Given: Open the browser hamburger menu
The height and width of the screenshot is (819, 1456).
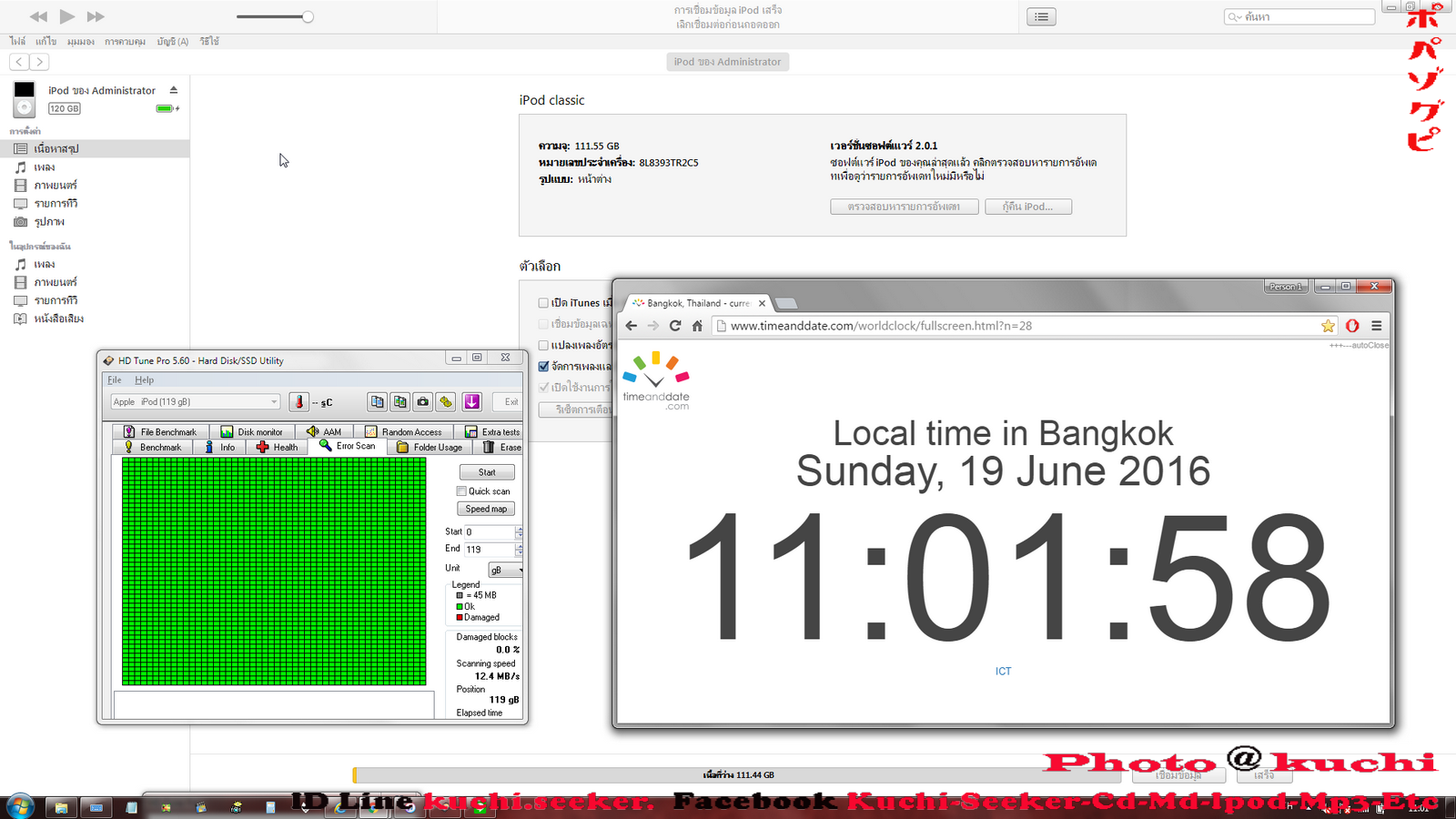Looking at the screenshot, I should point(1377,326).
